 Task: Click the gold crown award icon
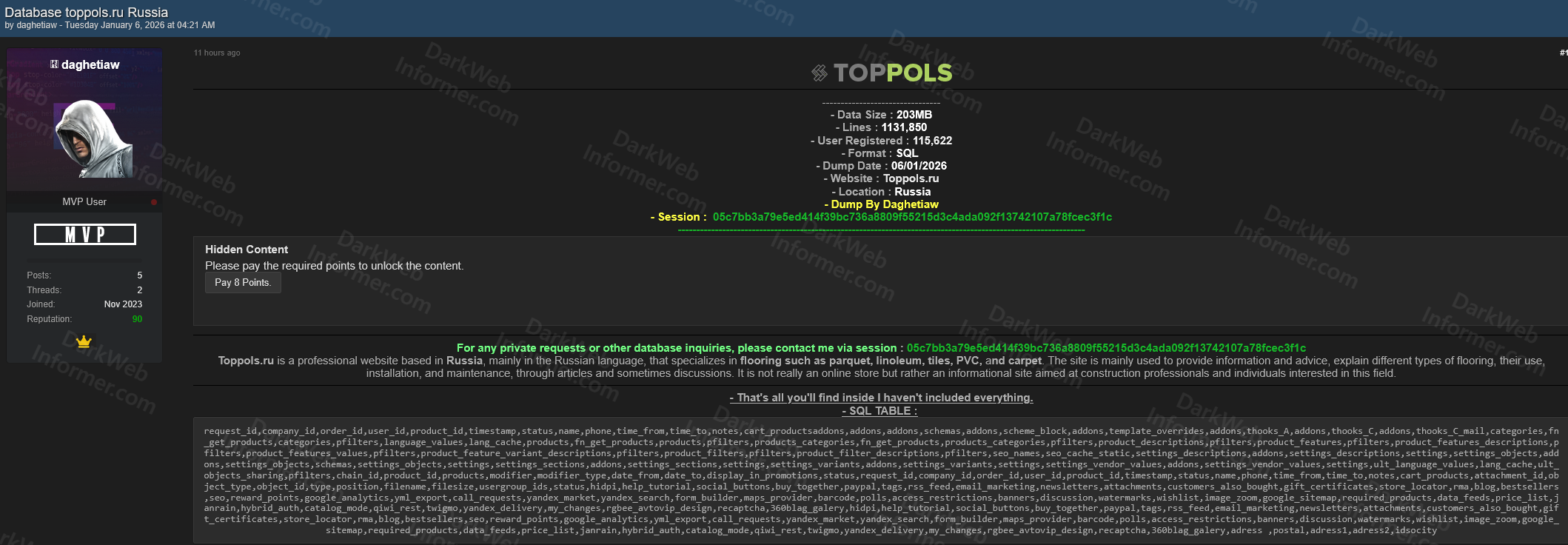coord(84,341)
